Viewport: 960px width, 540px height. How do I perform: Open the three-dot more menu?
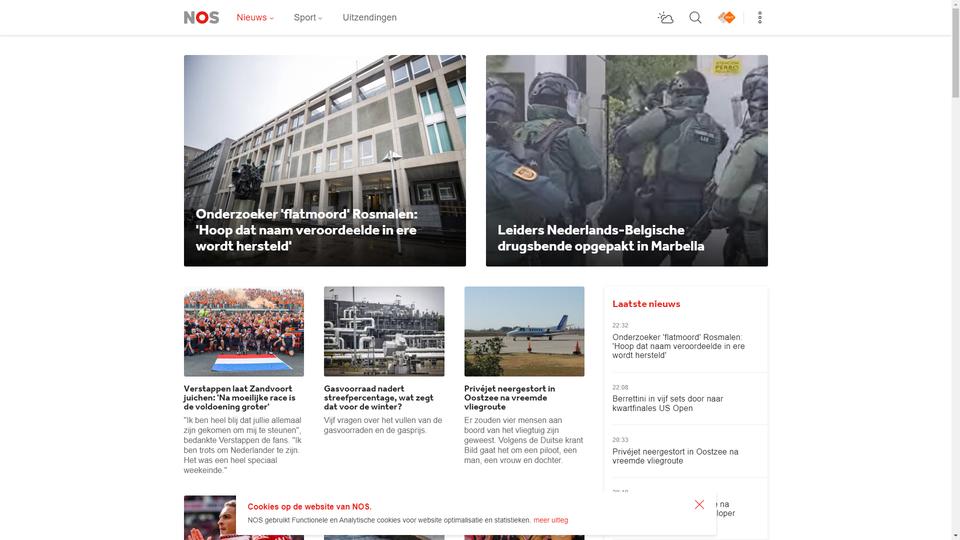(x=760, y=18)
